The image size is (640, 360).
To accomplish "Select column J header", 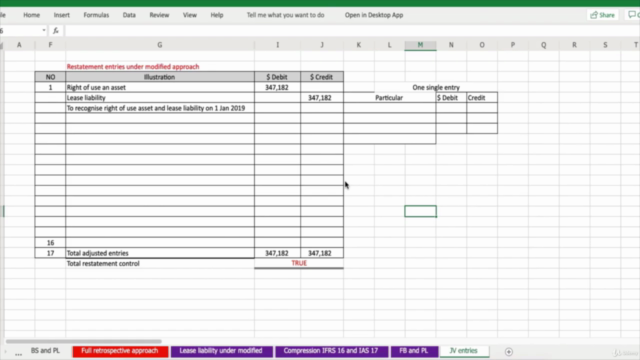I will pyautogui.click(x=322, y=45).
